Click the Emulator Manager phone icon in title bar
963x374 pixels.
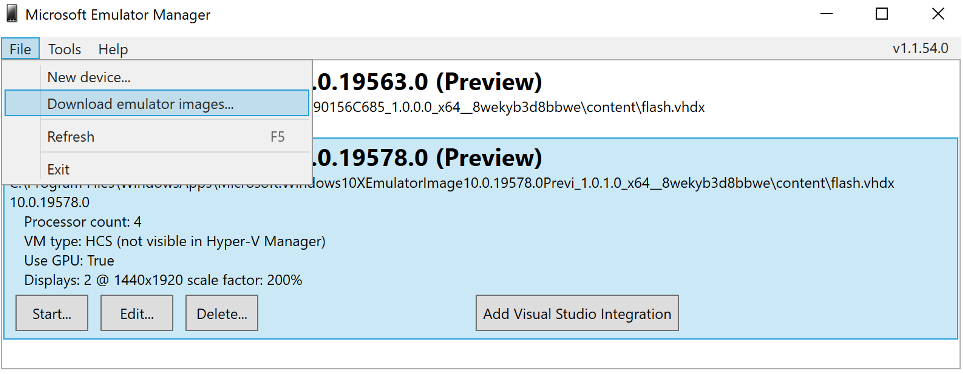[x=12, y=14]
